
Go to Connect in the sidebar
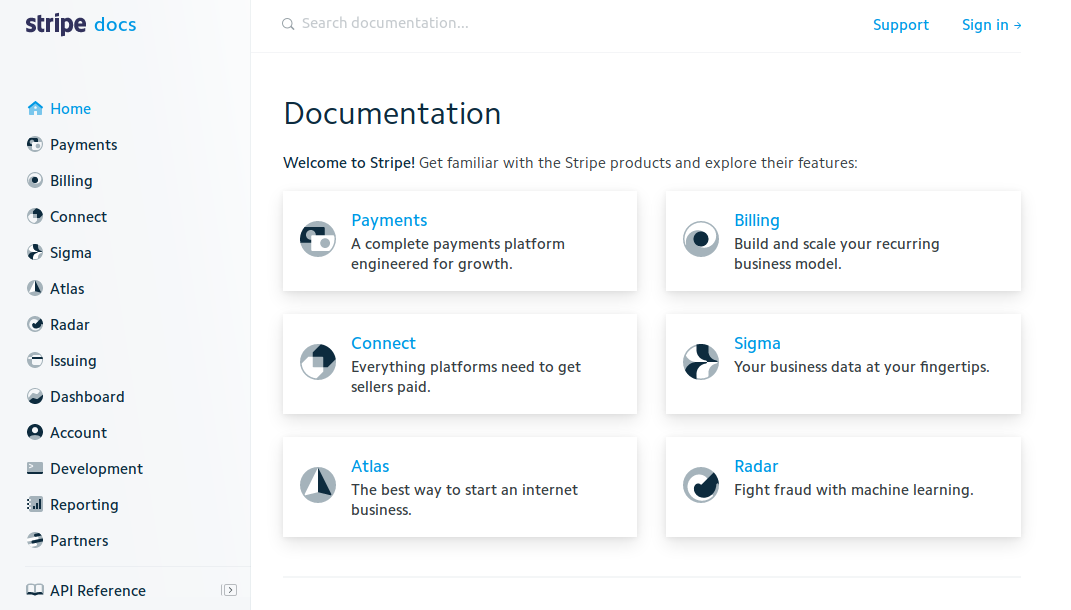click(x=79, y=217)
